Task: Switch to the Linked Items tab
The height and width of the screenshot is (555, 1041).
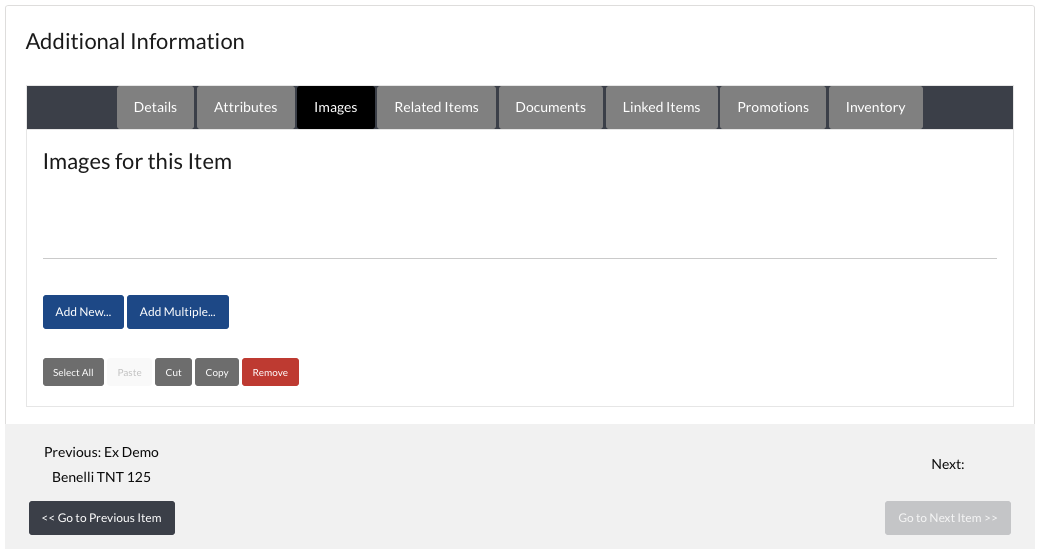Action: (661, 107)
